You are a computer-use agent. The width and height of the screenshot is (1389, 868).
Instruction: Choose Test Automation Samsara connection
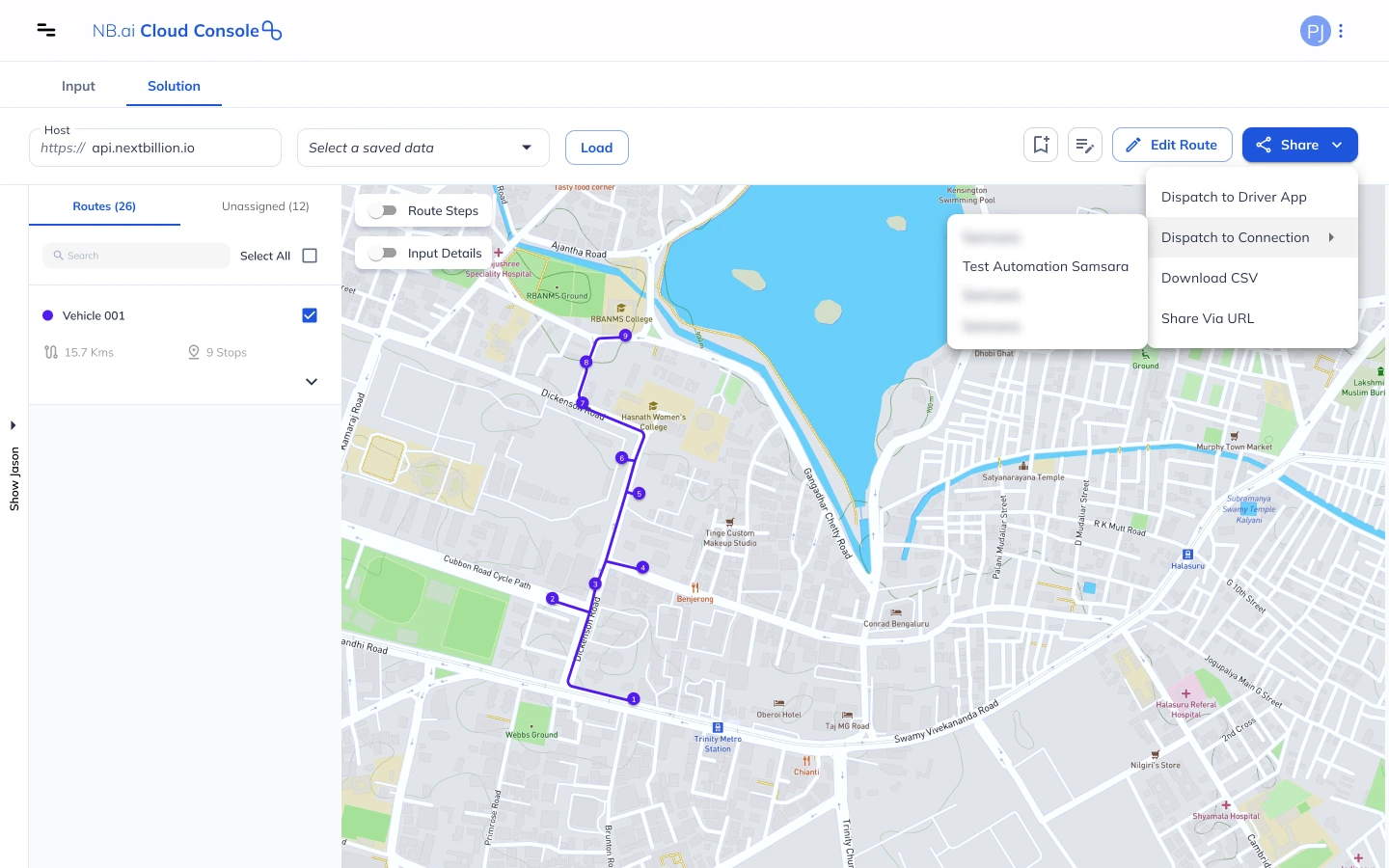point(1046,266)
